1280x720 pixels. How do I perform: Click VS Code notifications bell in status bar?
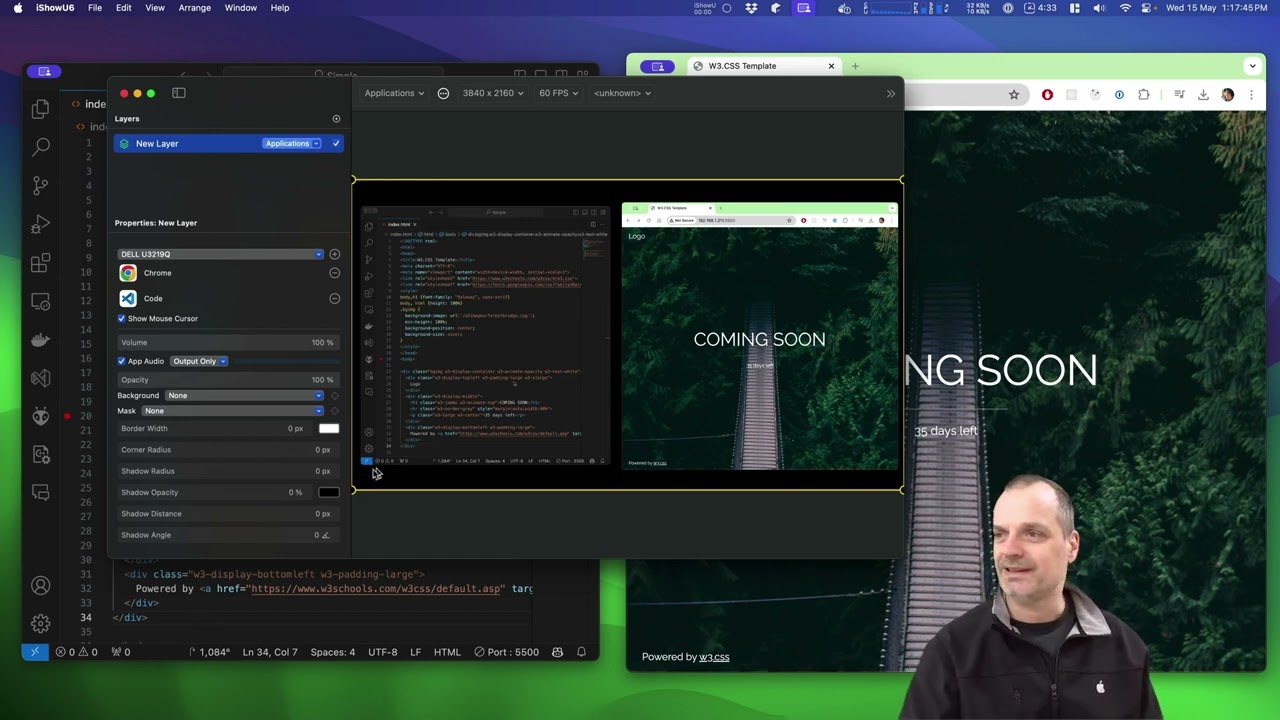(x=581, y=652)
